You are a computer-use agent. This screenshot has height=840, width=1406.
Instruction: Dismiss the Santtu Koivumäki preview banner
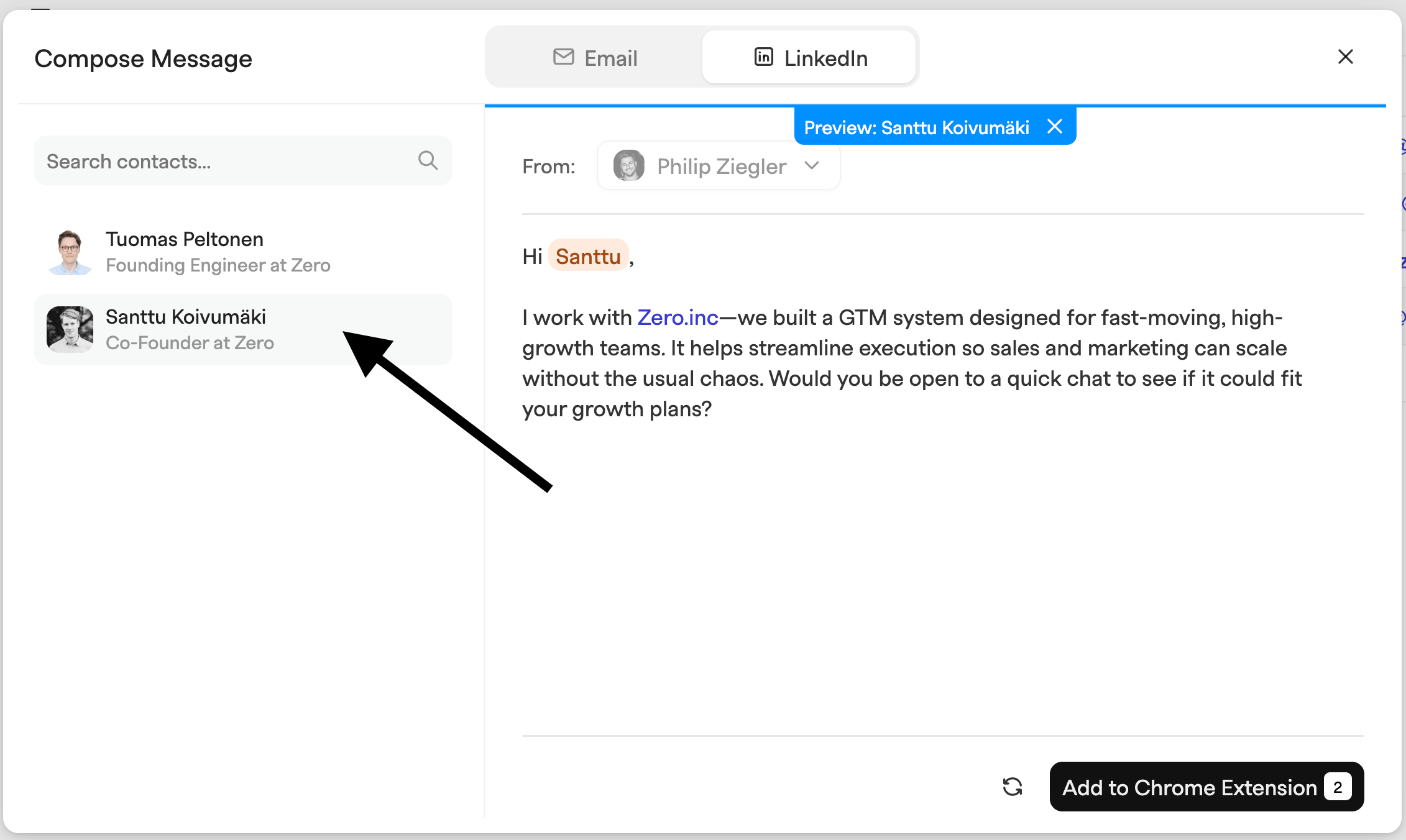coord(1055,127)
